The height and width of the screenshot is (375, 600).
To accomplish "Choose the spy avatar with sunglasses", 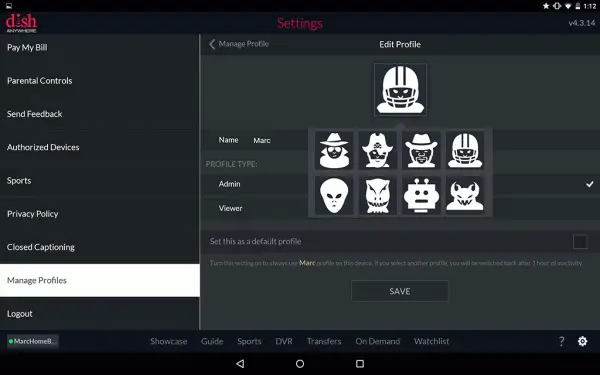I will pyautogui.click(x=334, y=150).
